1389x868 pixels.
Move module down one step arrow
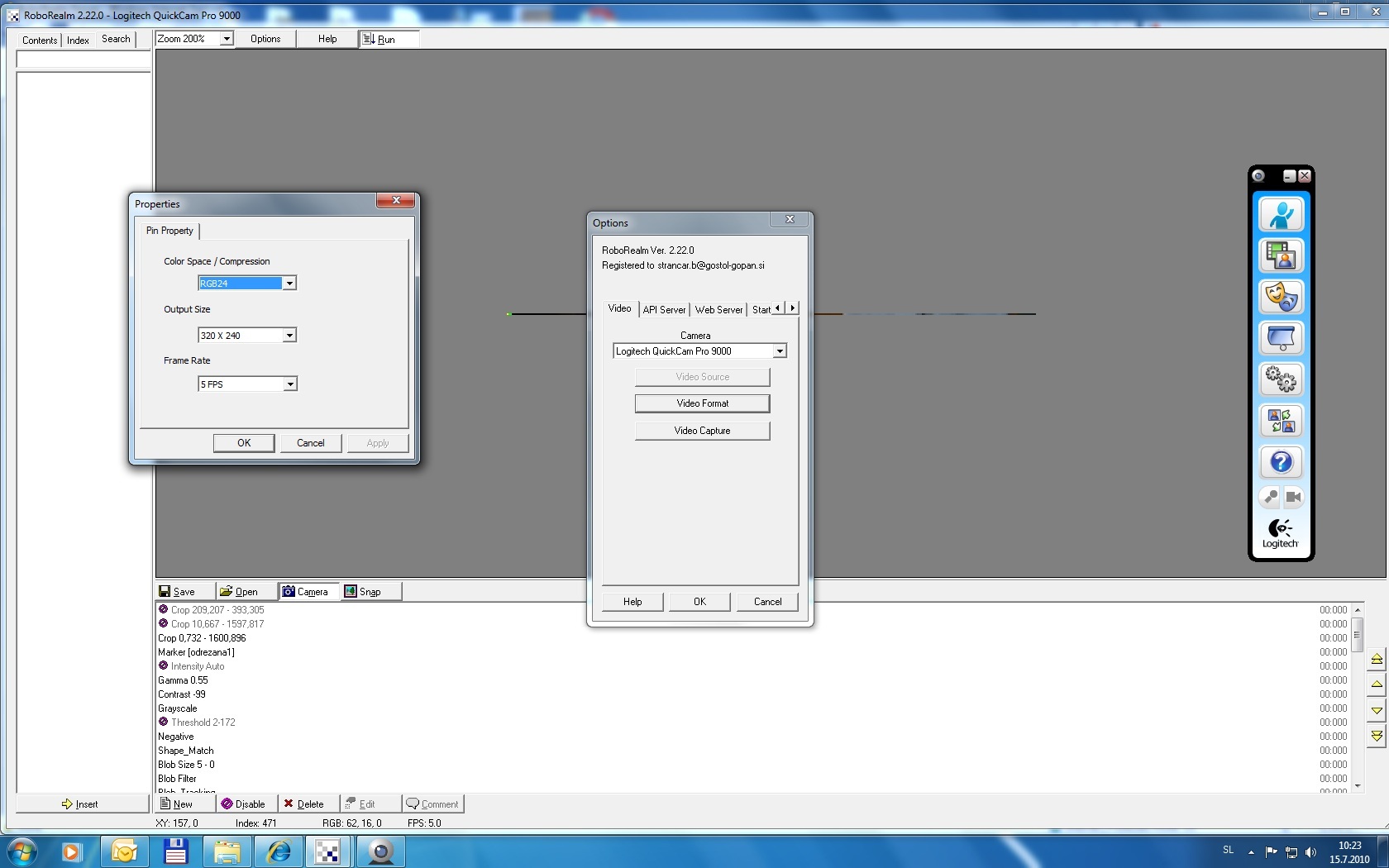pos(1377,710)
